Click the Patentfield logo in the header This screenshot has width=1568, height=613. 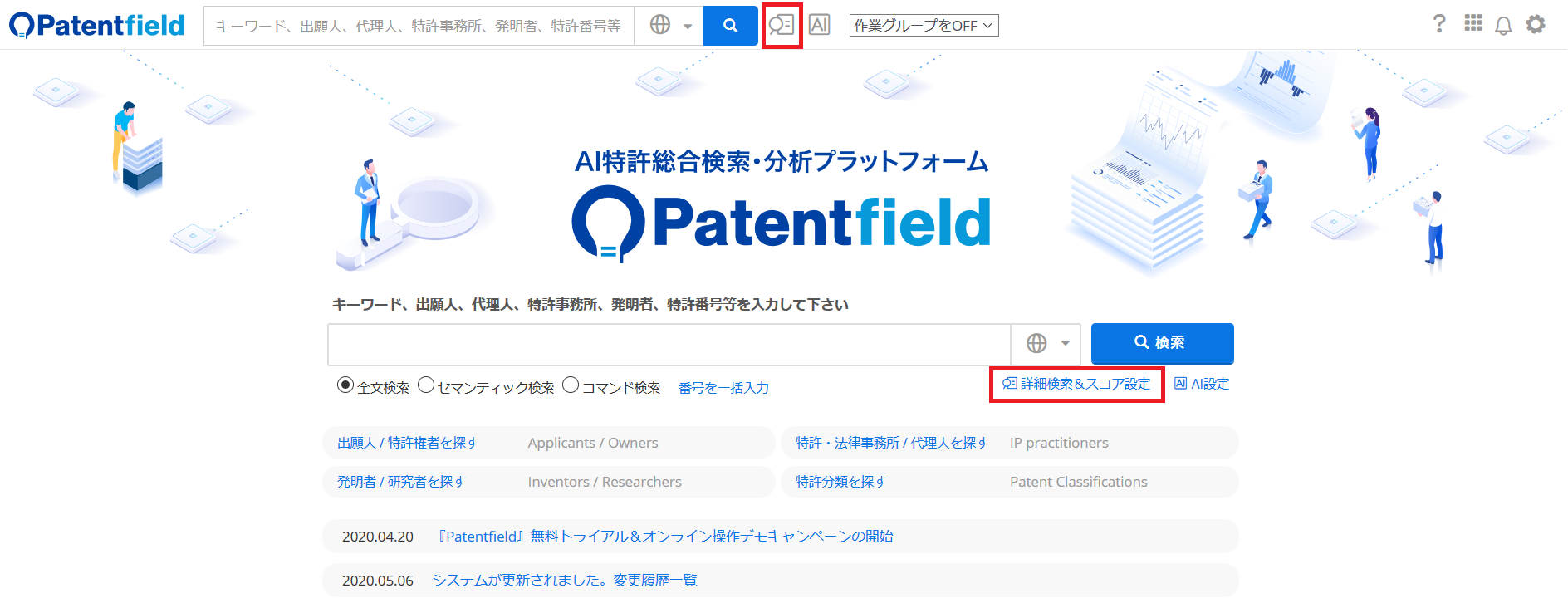(x=96, y=25)
